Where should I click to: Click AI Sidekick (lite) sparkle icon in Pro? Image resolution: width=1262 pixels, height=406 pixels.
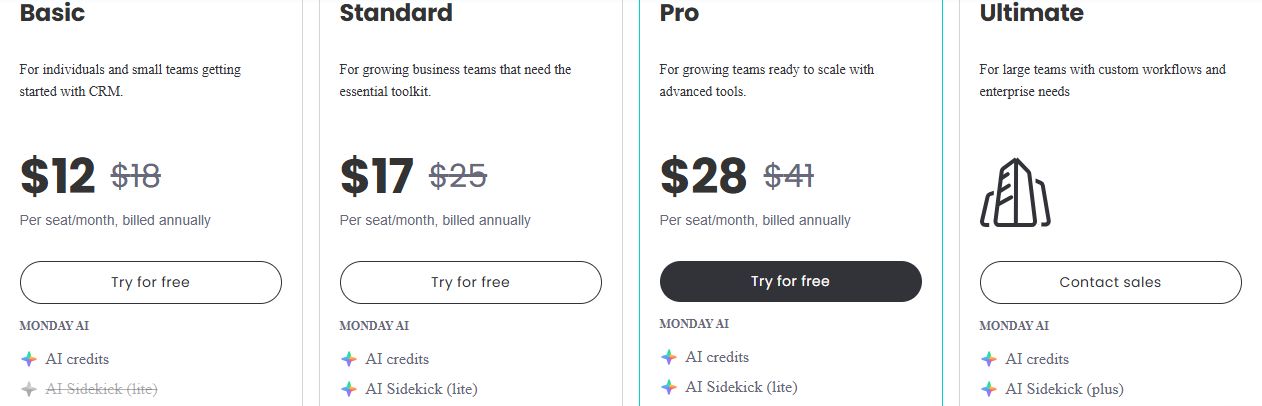669,387
